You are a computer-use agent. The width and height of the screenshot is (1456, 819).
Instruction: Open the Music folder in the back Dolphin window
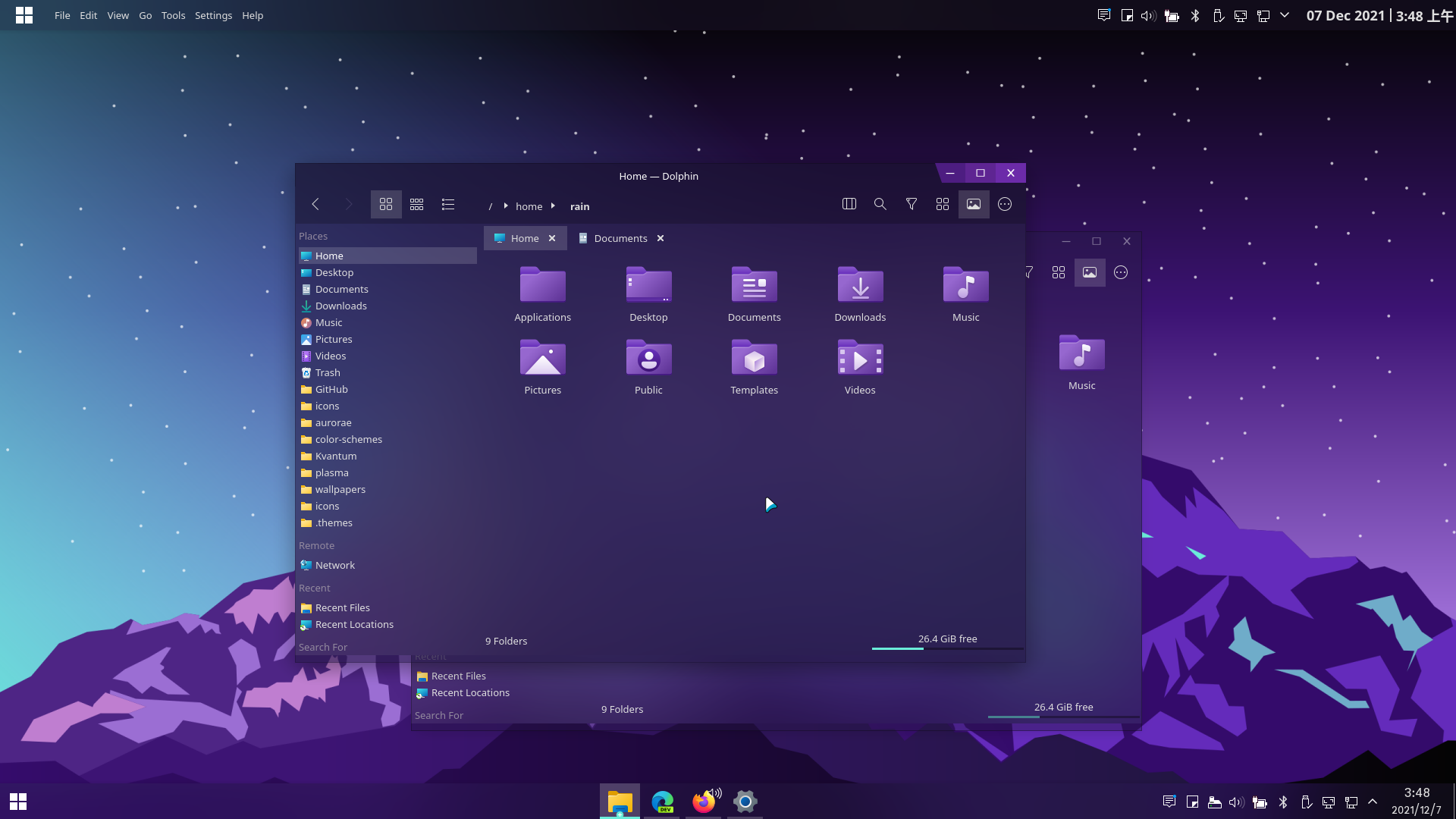tap(1082, 362)
